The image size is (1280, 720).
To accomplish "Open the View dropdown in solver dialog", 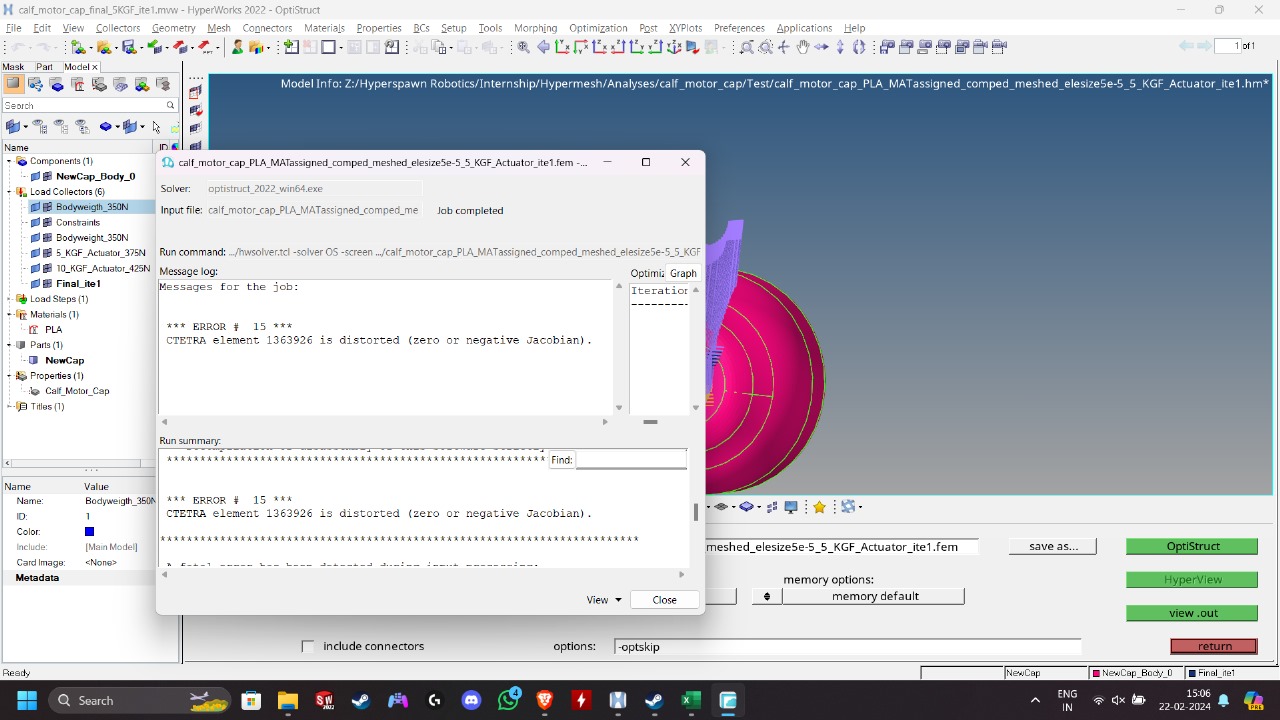I will (604, 600).
